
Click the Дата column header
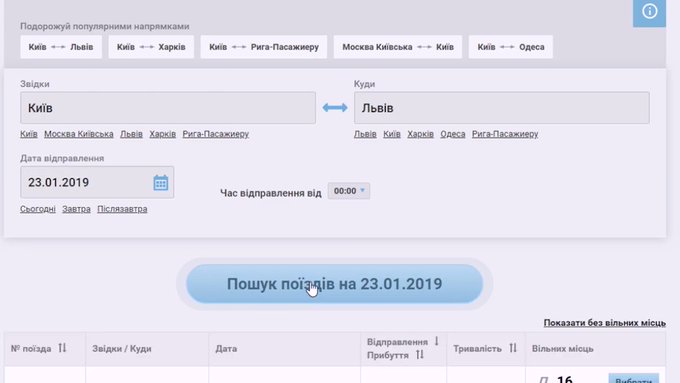(x=226, y=349)
